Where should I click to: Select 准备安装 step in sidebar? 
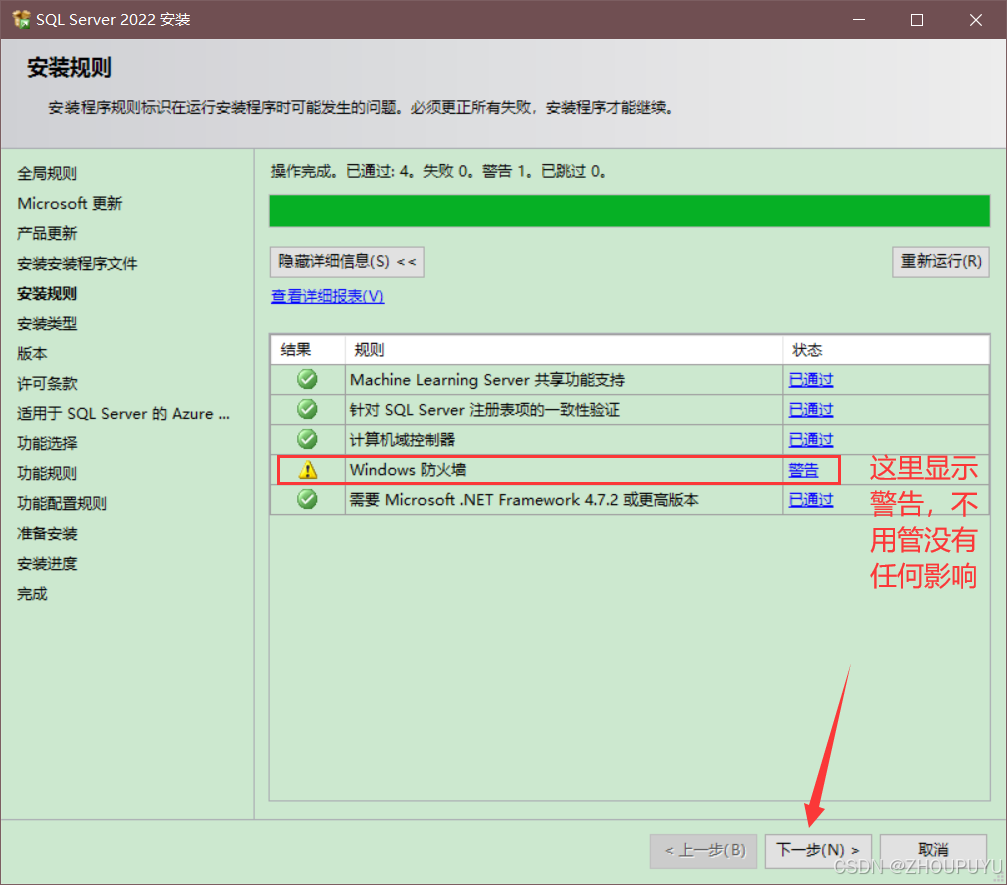pyautogui.click(x=47, y=534)
